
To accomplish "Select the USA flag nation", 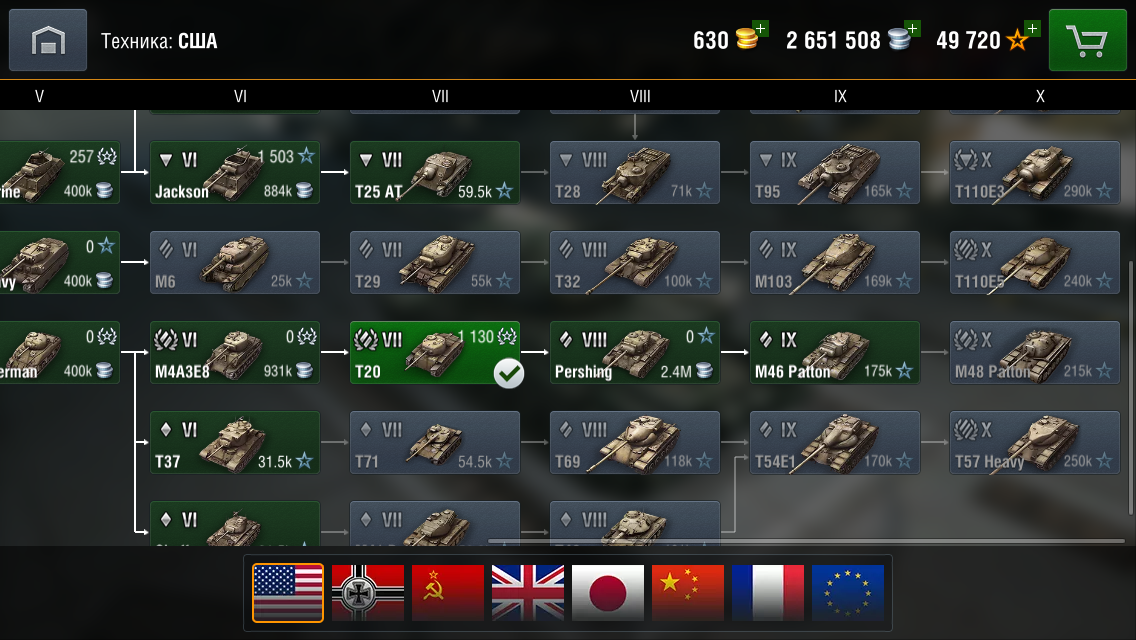I will (288, 593).
